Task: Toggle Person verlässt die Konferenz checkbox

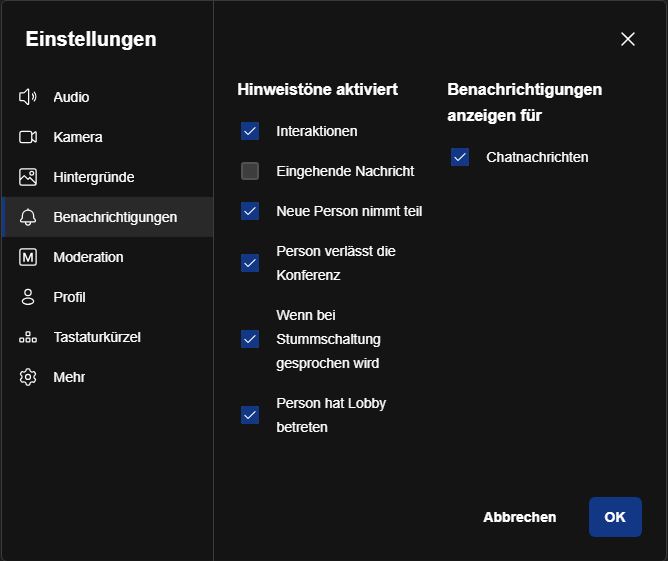Action: tap(250, 263)
